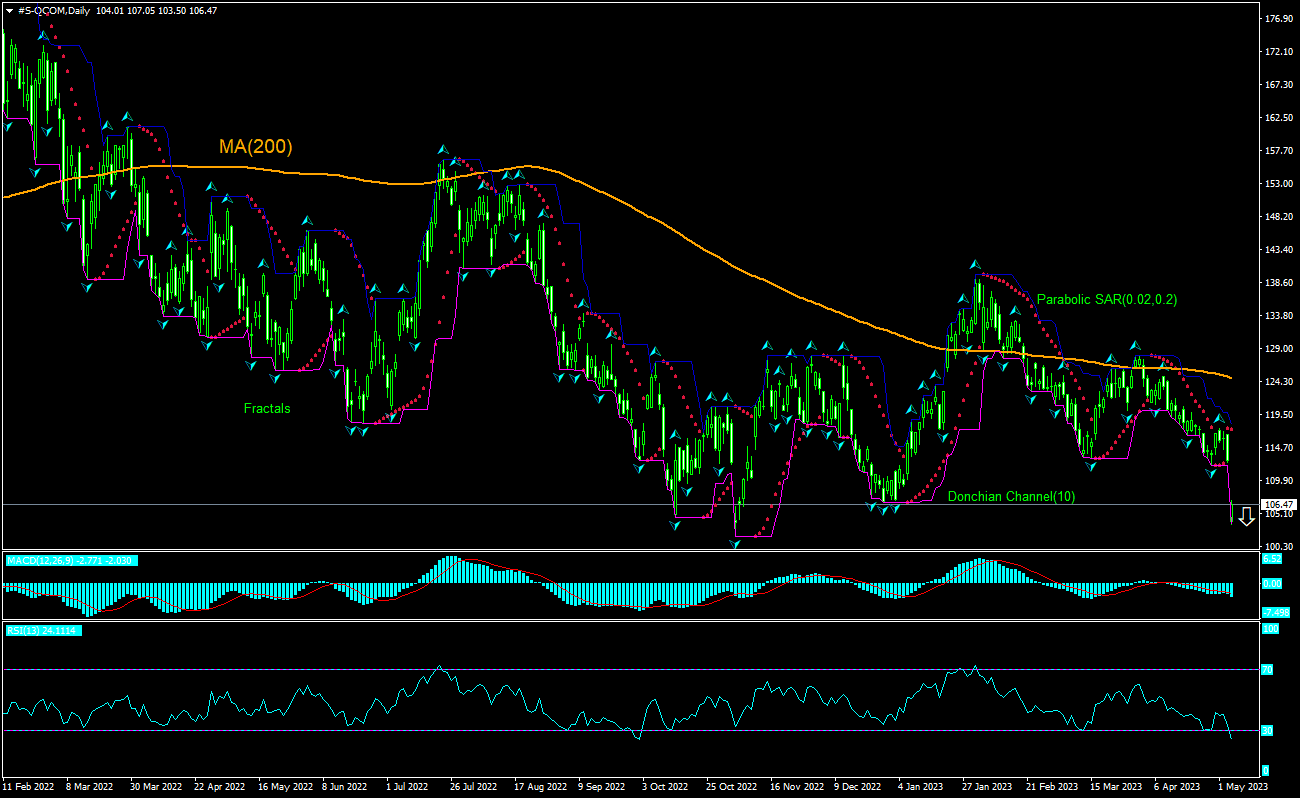This screenshot has height=798, width=1300.
Task: Click the MACD(12,26,9) indicator label
Action: click(x=70, y=561)
